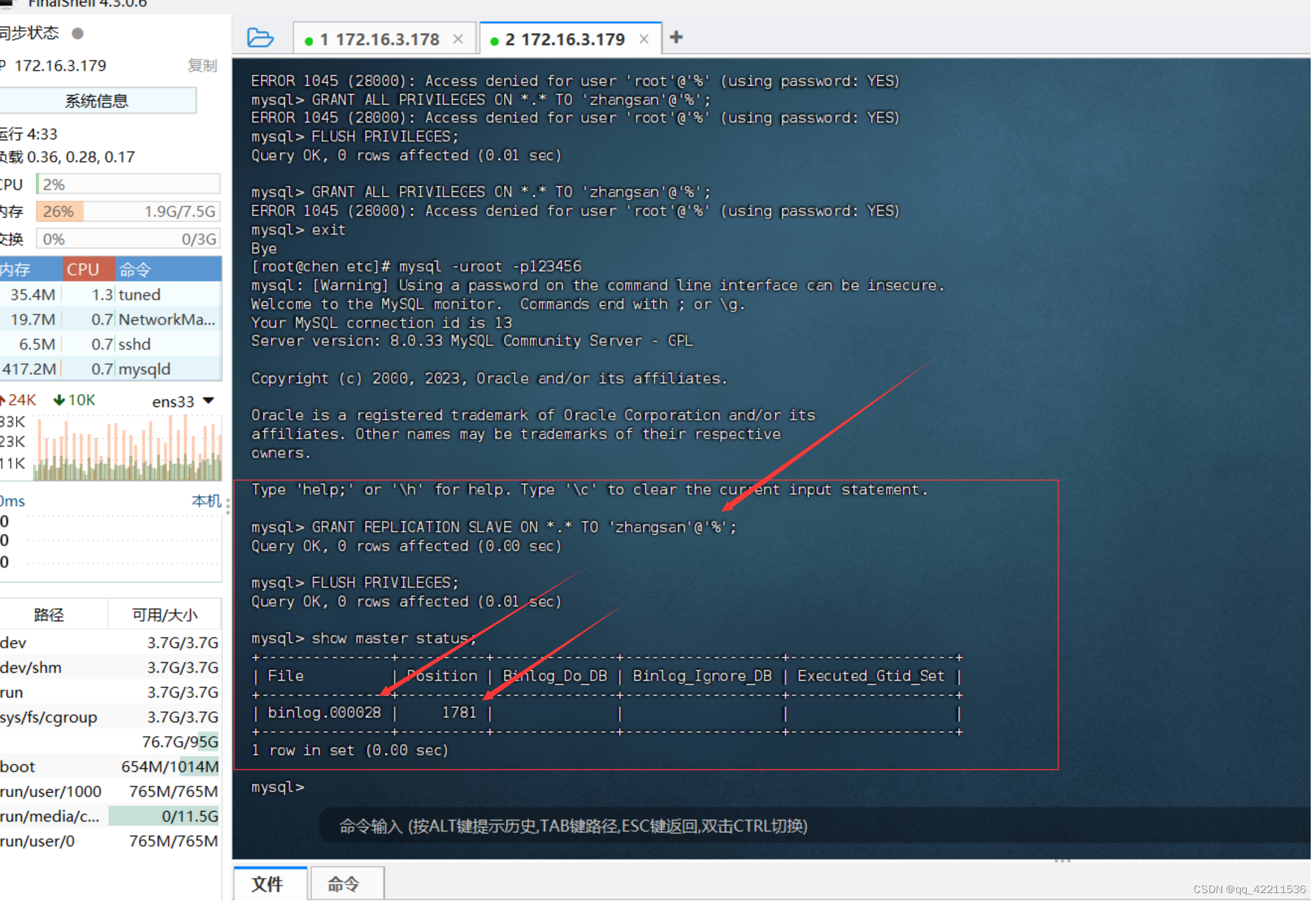
Task: Select the sys/fs/cgroup disk row
Action: pos(110,717)
